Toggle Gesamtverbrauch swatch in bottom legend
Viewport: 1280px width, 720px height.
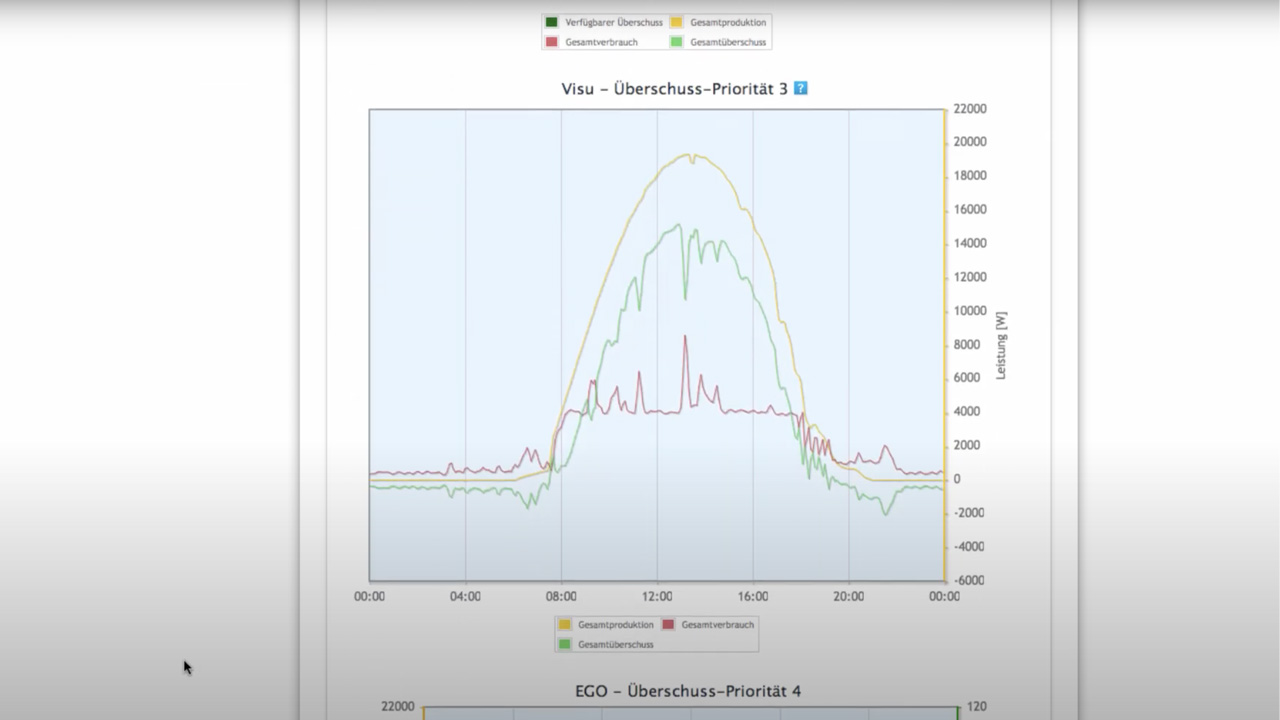point(668,624)
